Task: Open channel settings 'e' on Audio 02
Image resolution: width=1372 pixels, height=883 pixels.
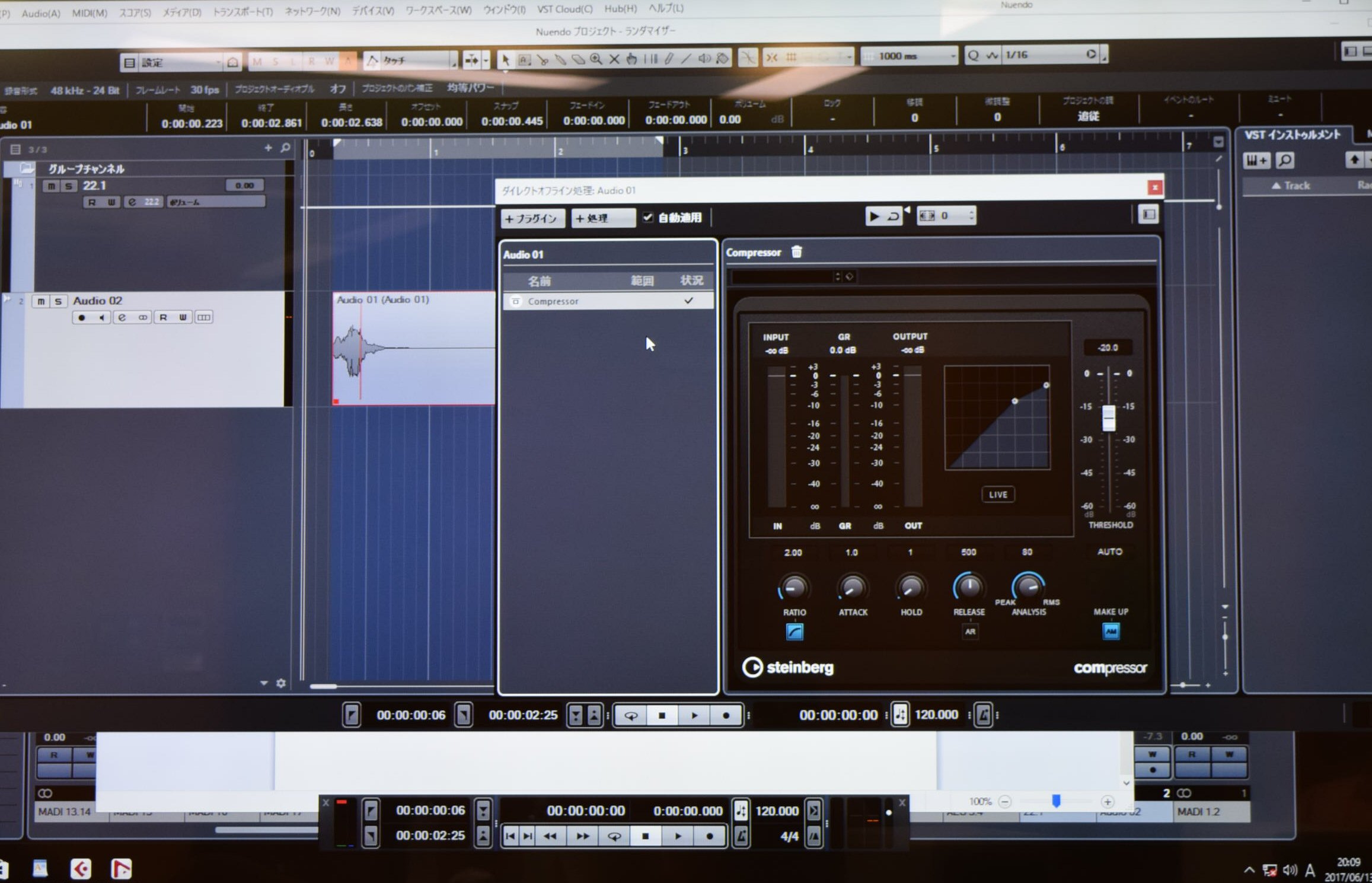Action: [122, 317]
